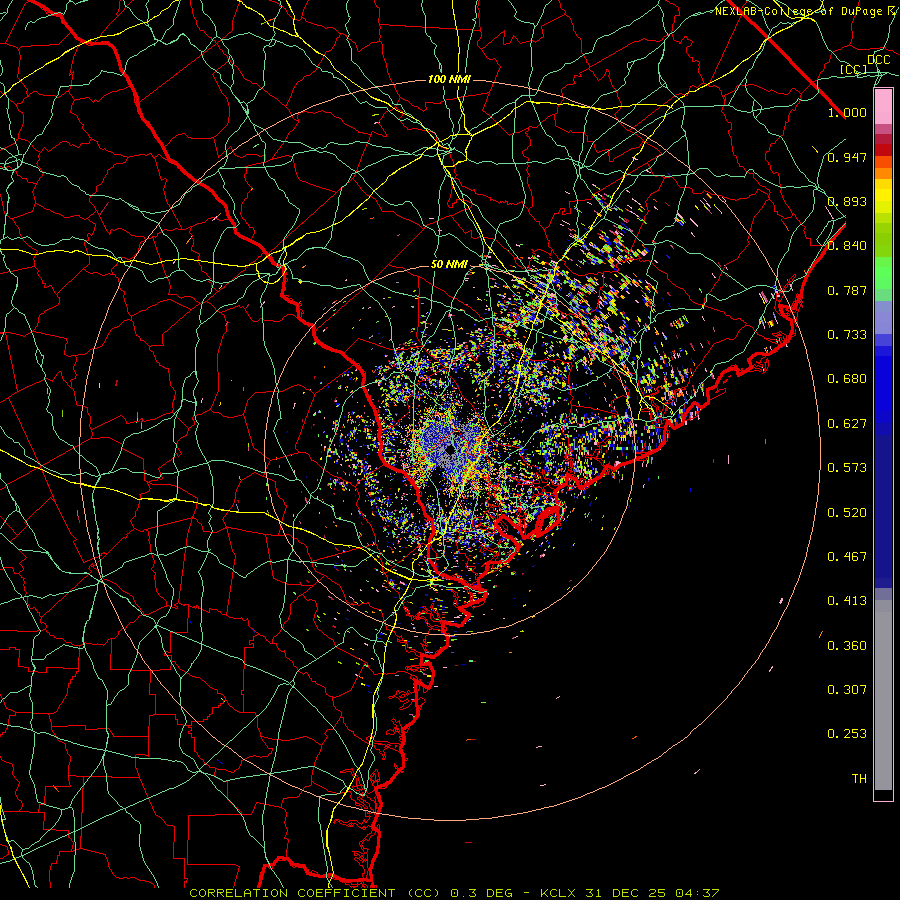Viewport: 900px width, 900px height.
Task: Click the 0.680 legend value
Action: pos(847,379)
